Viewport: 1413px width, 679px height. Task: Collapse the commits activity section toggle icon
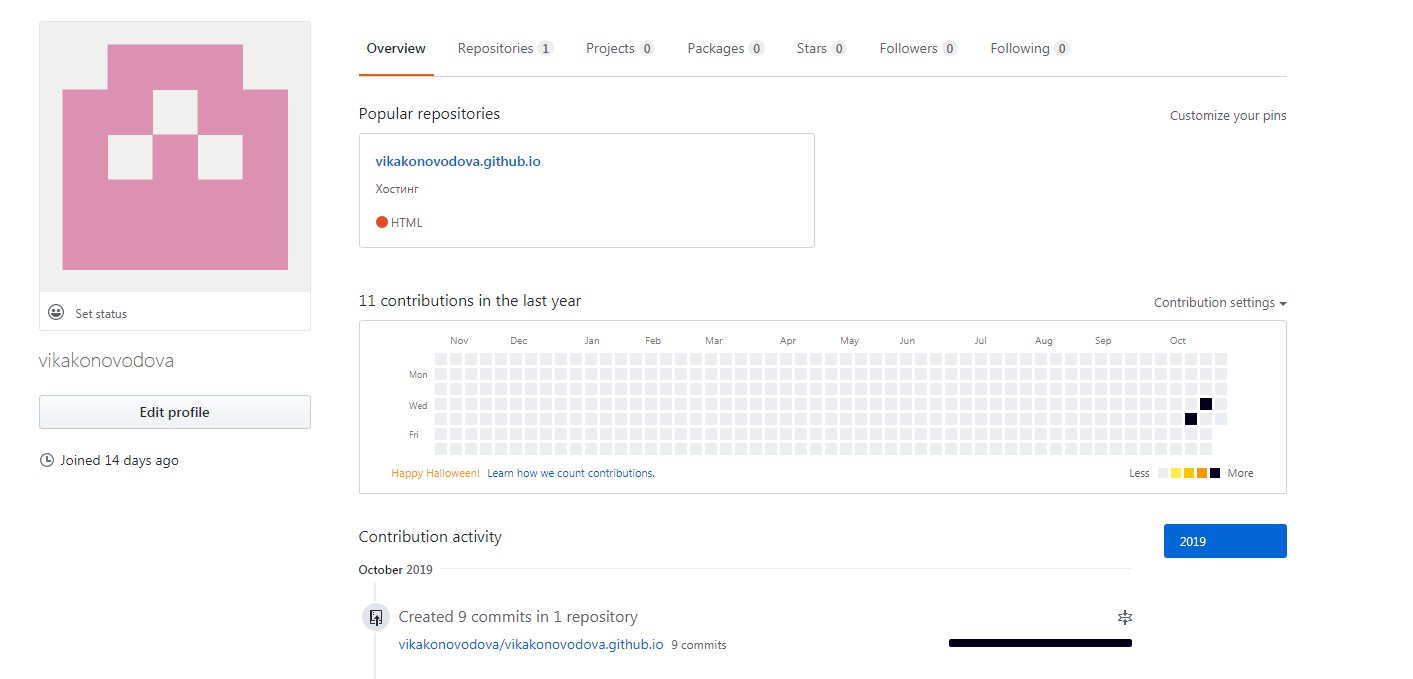click(1124, 617)
